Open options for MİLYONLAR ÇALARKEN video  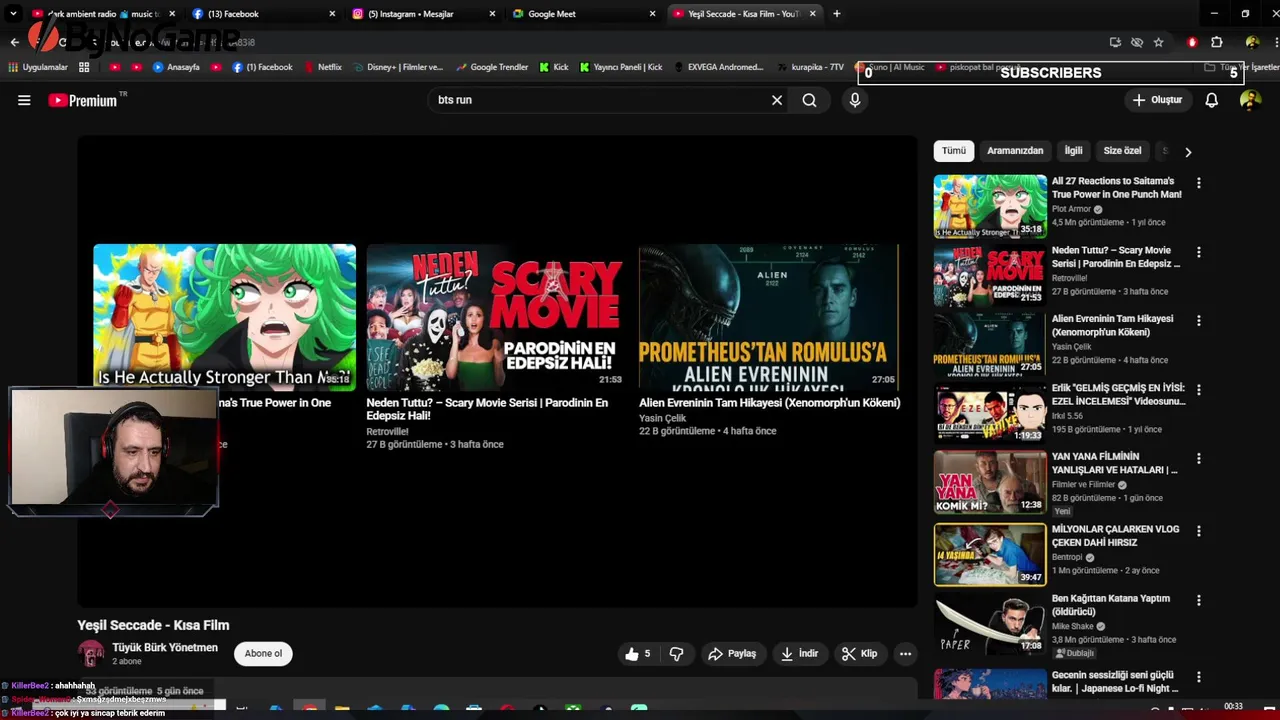point(1198,531)
